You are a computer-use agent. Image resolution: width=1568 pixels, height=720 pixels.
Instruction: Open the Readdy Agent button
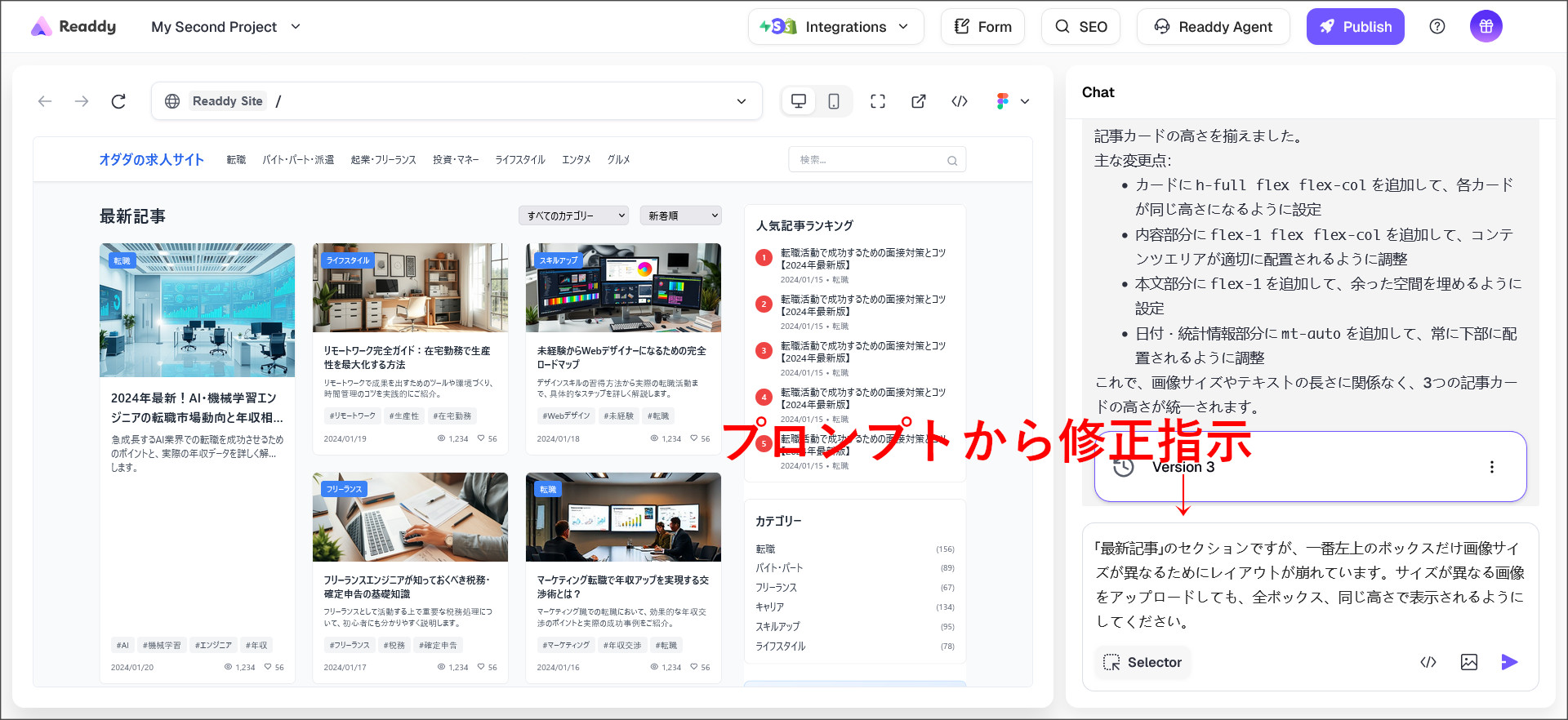coord(1213,27)
